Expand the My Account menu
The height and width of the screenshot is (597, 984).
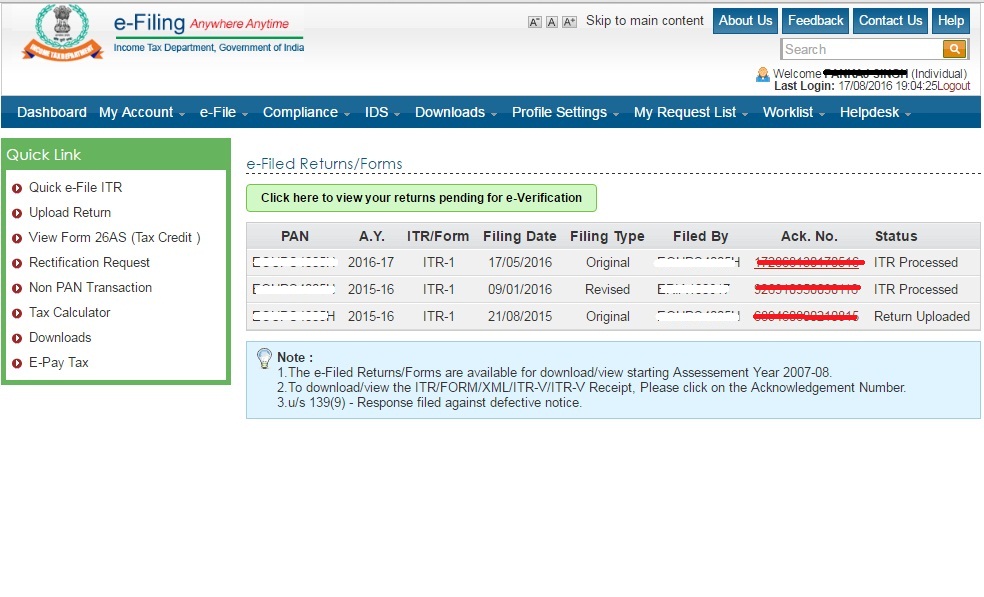click(x=135, y=112)
